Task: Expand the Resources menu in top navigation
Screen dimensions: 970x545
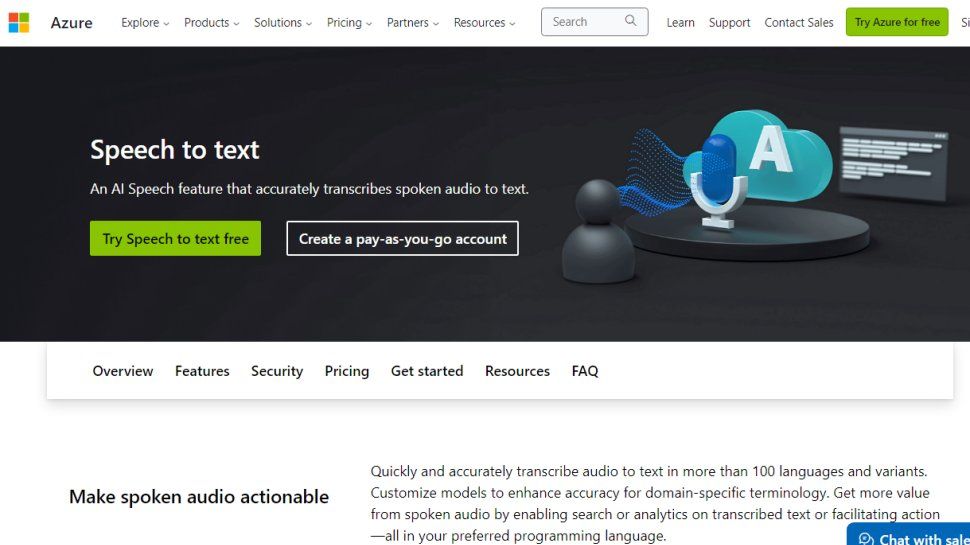Action: 484,23
